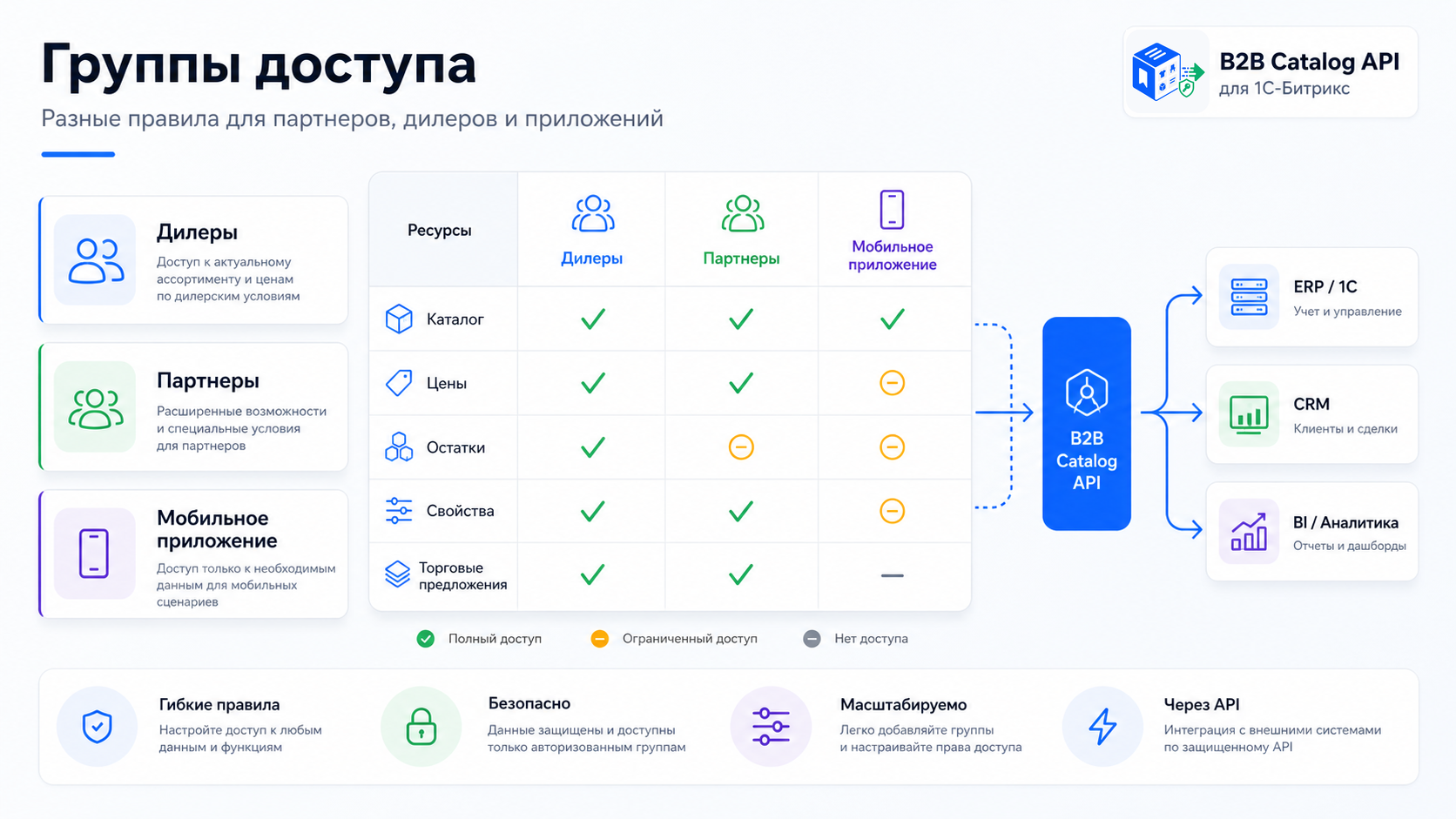
Task: Click the Группы доступа page title
Action: click(259, 64)
